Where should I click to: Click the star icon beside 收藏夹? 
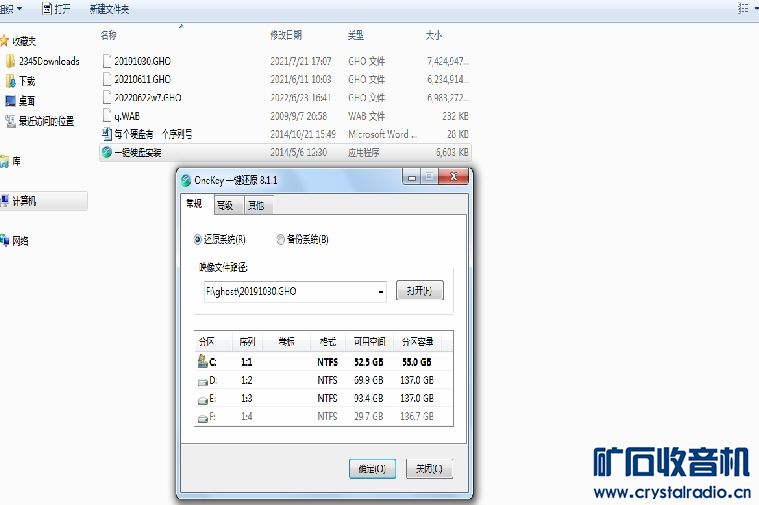pos(4,41)
